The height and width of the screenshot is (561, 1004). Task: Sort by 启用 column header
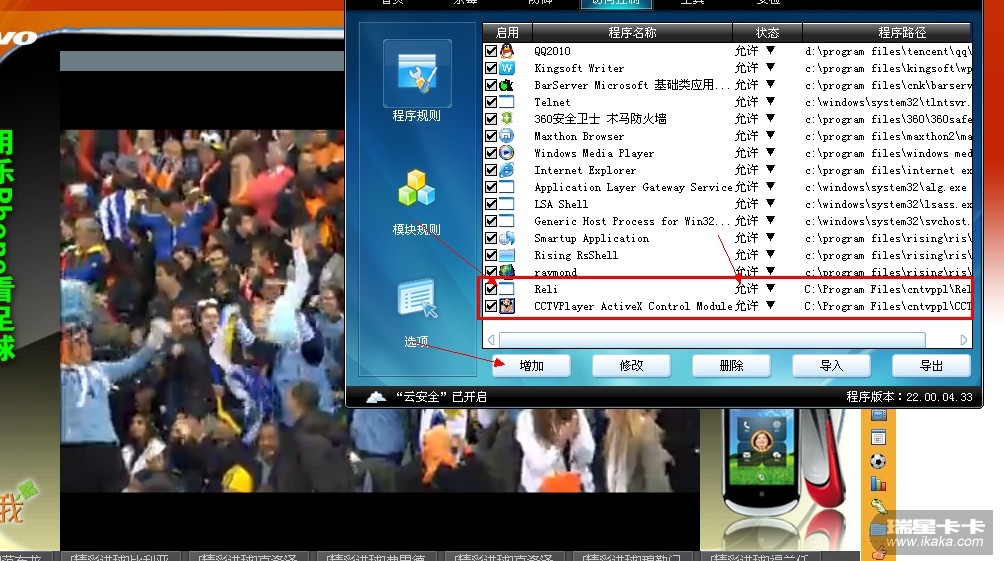pyautogui.click(x=507, y=32)
